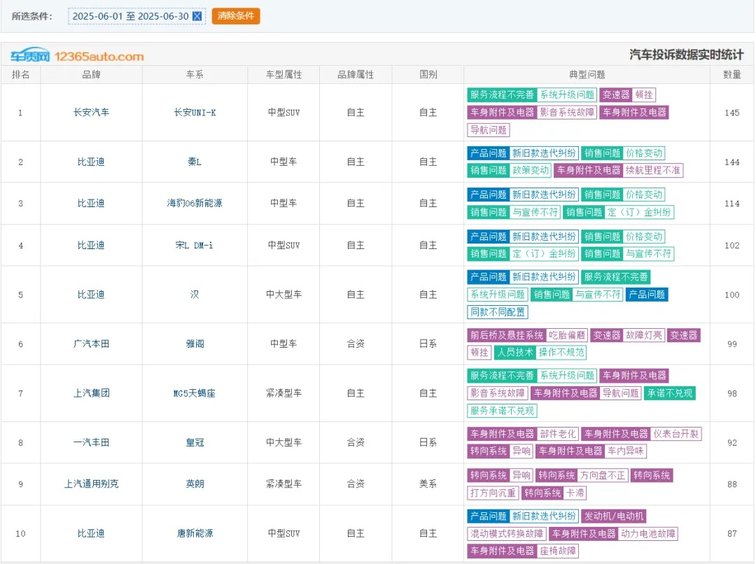Open the 雅阁 series link

tap(195, 344)
